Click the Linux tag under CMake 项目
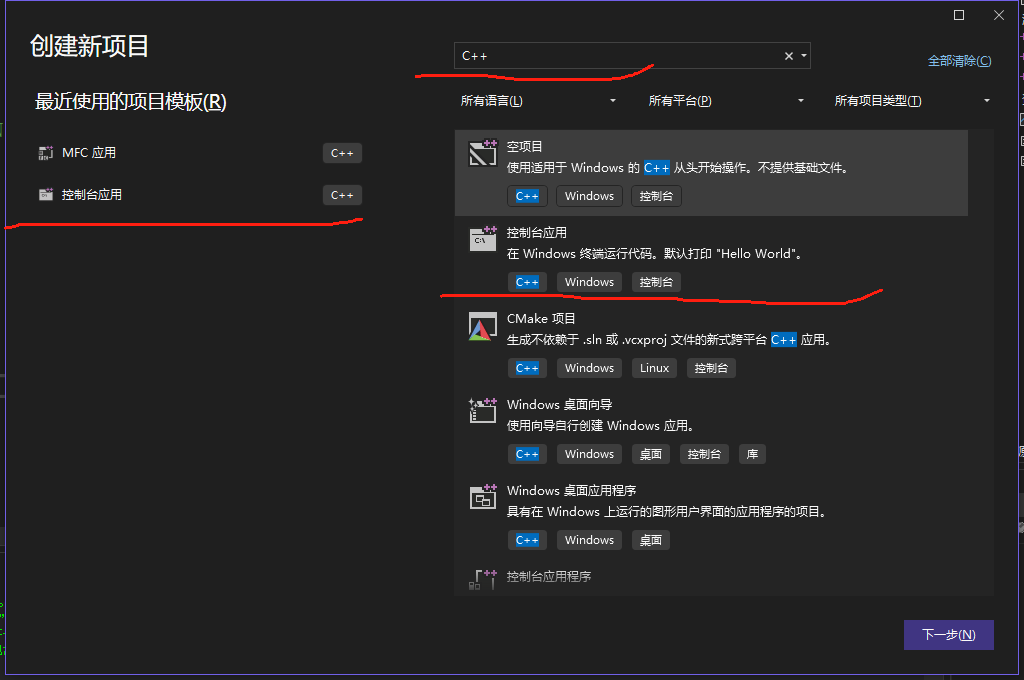 point(654,368)
